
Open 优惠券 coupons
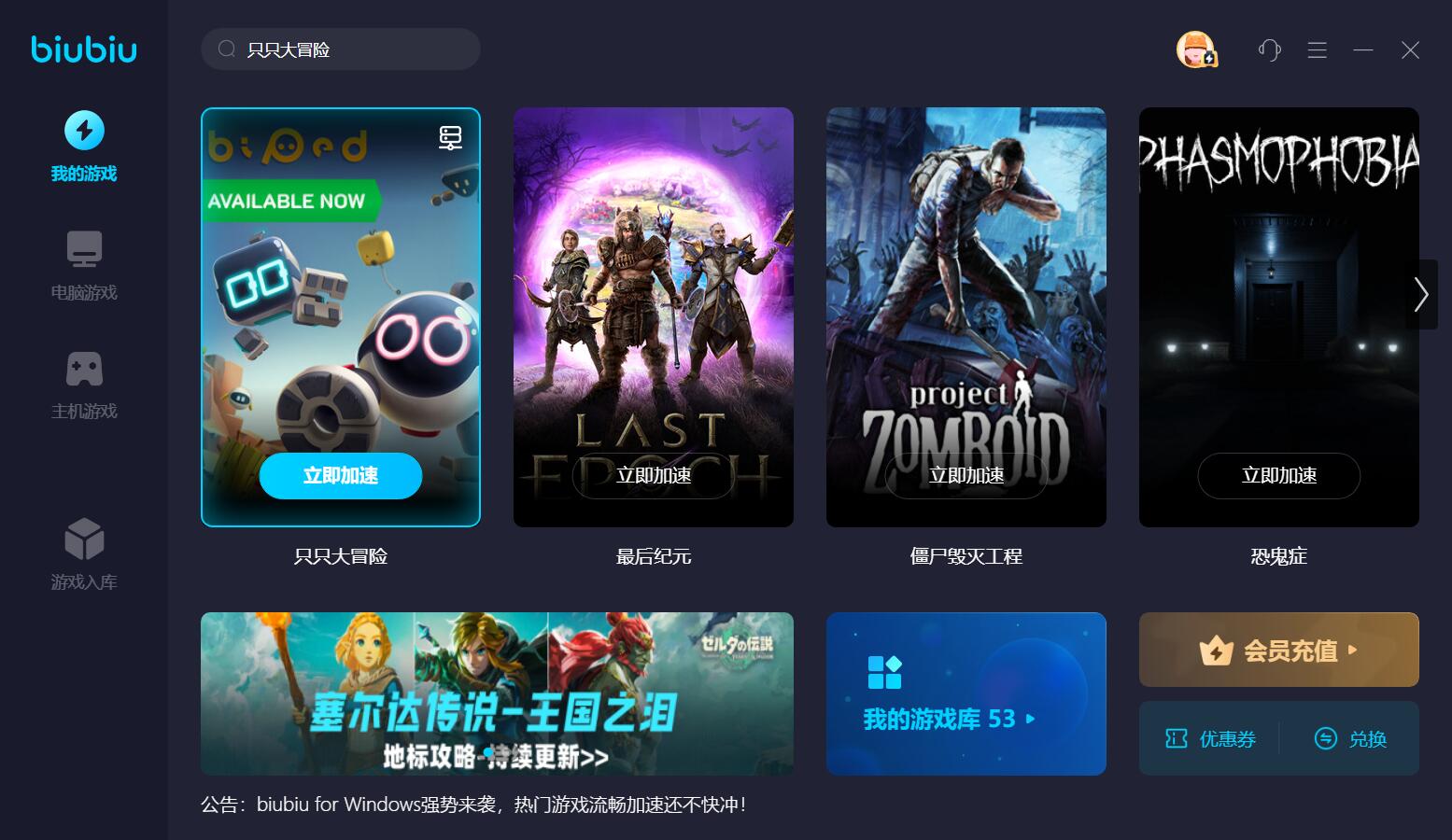click(1210, 739)
